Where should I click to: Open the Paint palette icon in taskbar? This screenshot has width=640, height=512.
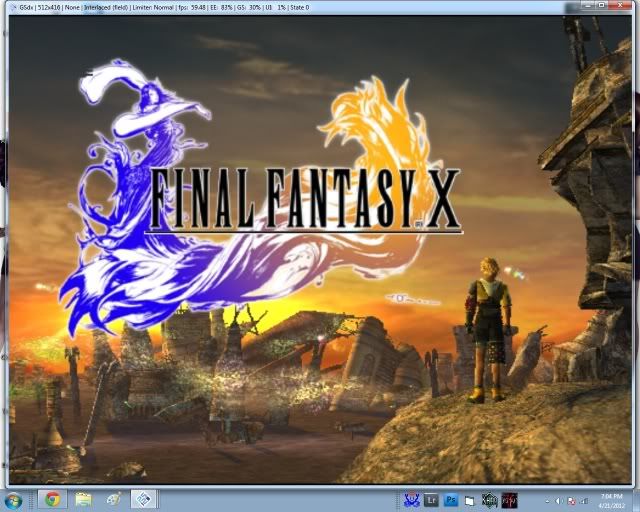(x=114, y=499)
